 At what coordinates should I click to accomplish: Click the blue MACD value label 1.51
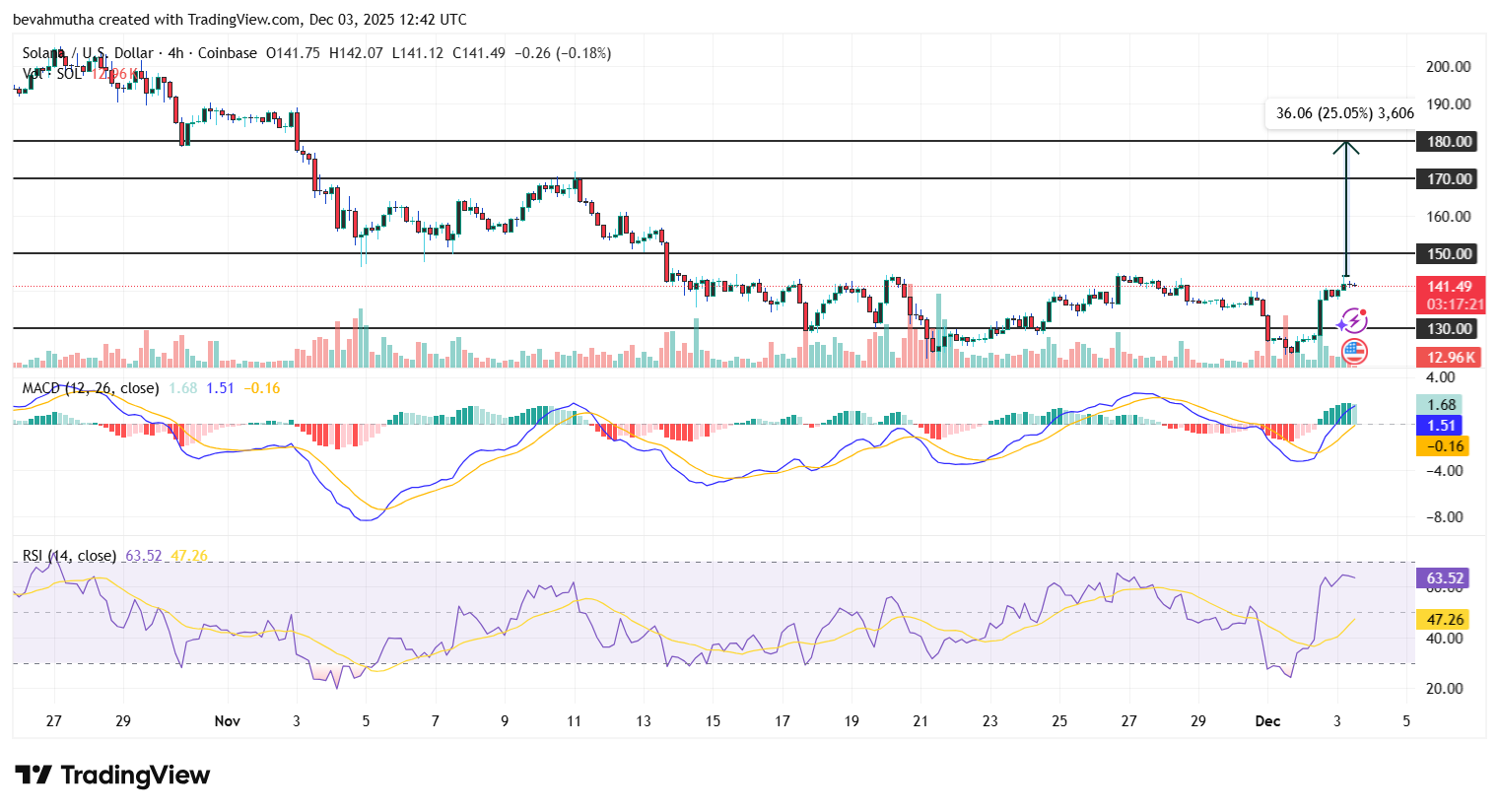1441,426
